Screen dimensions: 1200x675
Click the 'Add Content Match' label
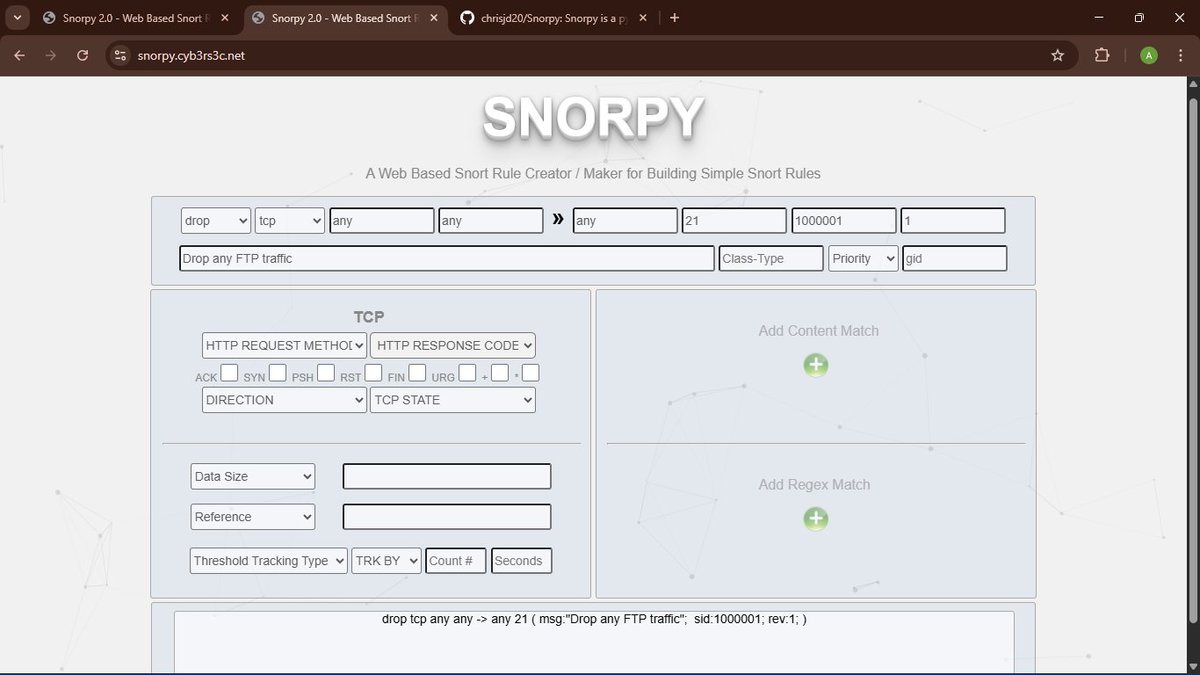pyautogui.click(x=818, y=331)
